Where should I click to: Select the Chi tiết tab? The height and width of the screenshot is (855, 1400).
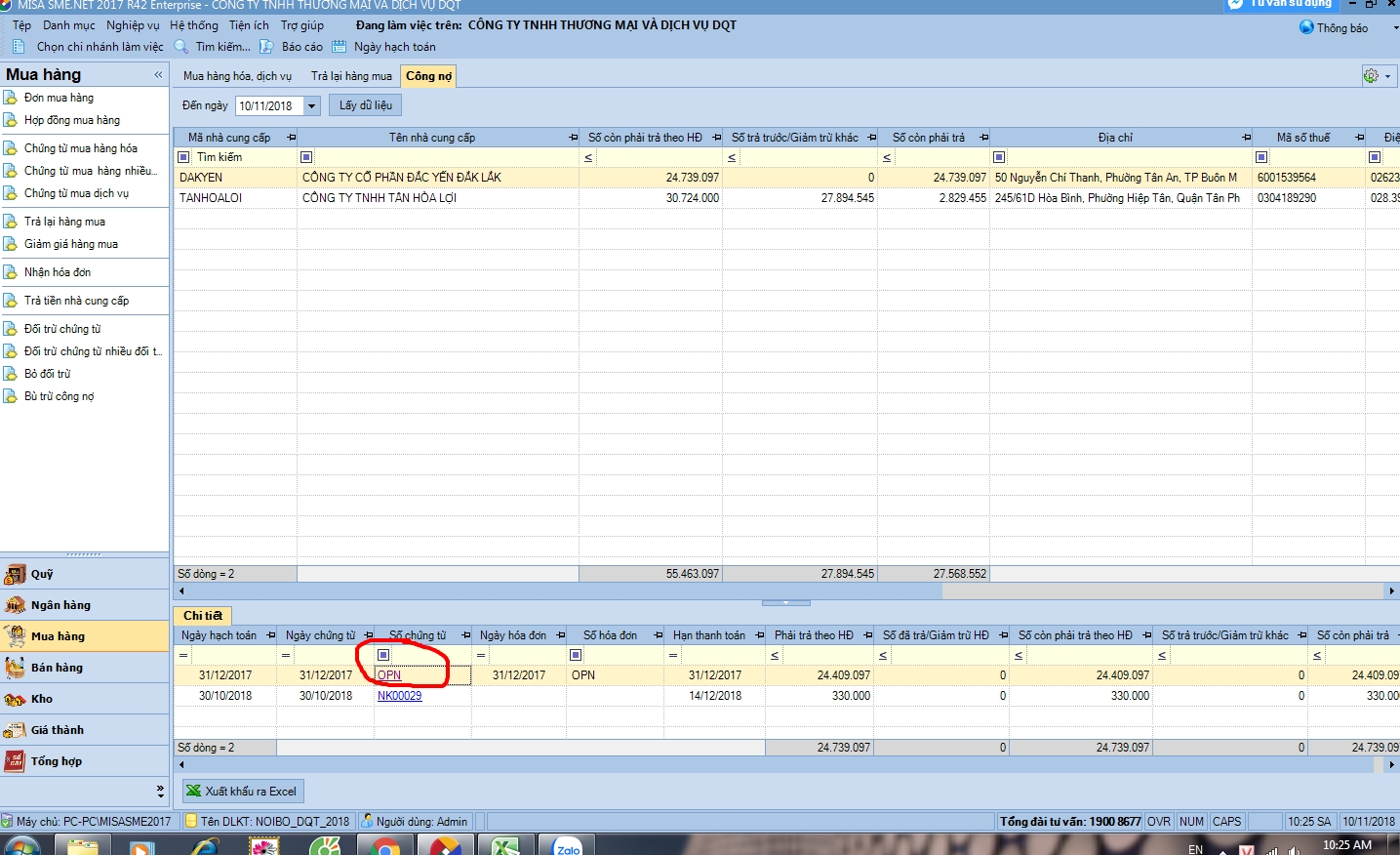[x=203, y=616]
